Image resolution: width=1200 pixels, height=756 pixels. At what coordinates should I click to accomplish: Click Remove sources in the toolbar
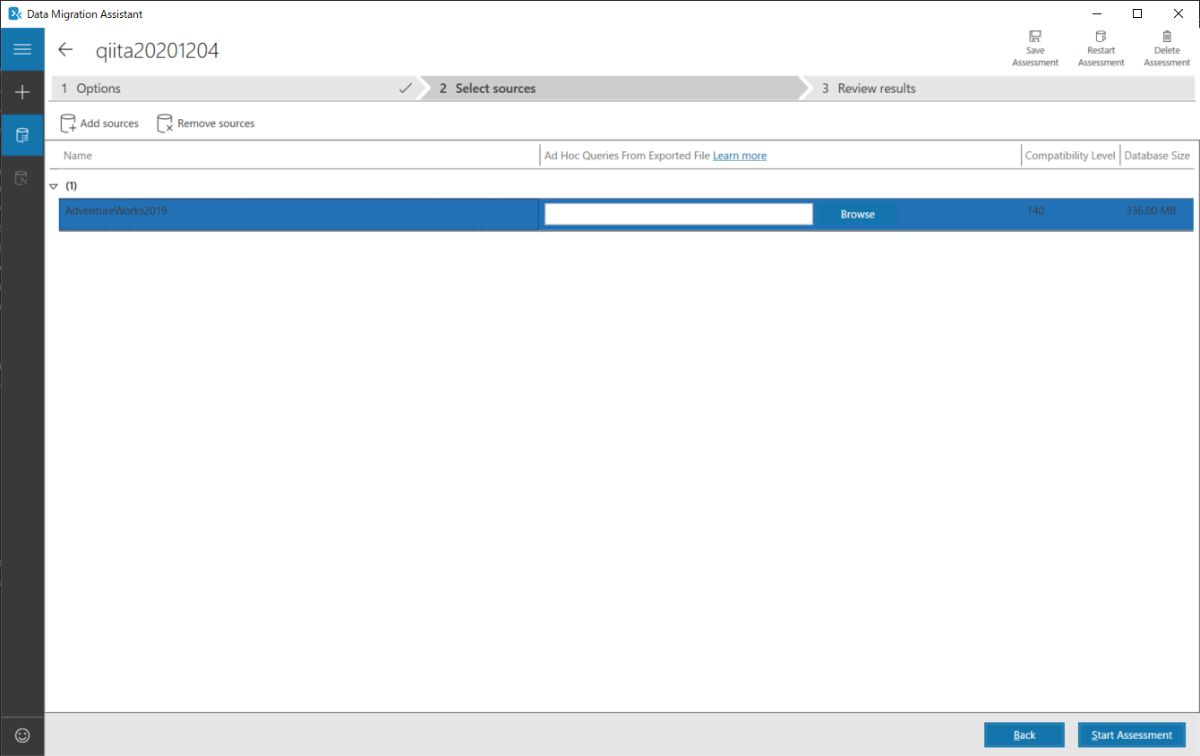tap(206, 123)
